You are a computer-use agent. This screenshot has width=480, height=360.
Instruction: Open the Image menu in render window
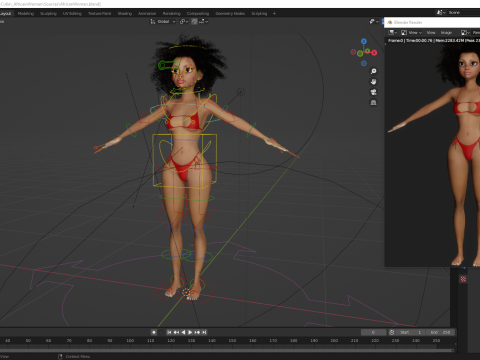point(446,32)
